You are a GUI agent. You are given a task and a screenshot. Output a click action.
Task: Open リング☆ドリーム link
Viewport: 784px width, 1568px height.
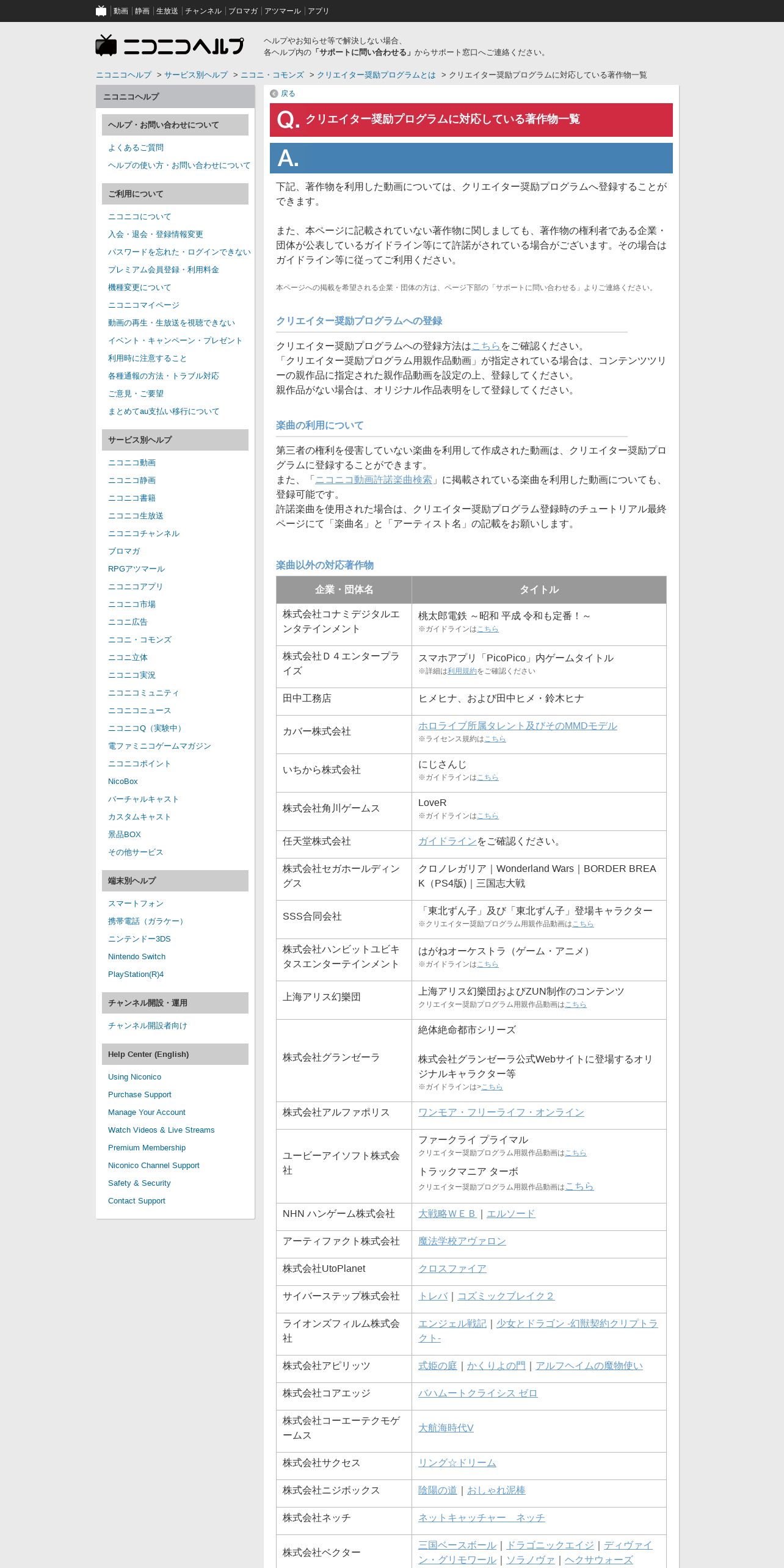(x=457, y=1463)
